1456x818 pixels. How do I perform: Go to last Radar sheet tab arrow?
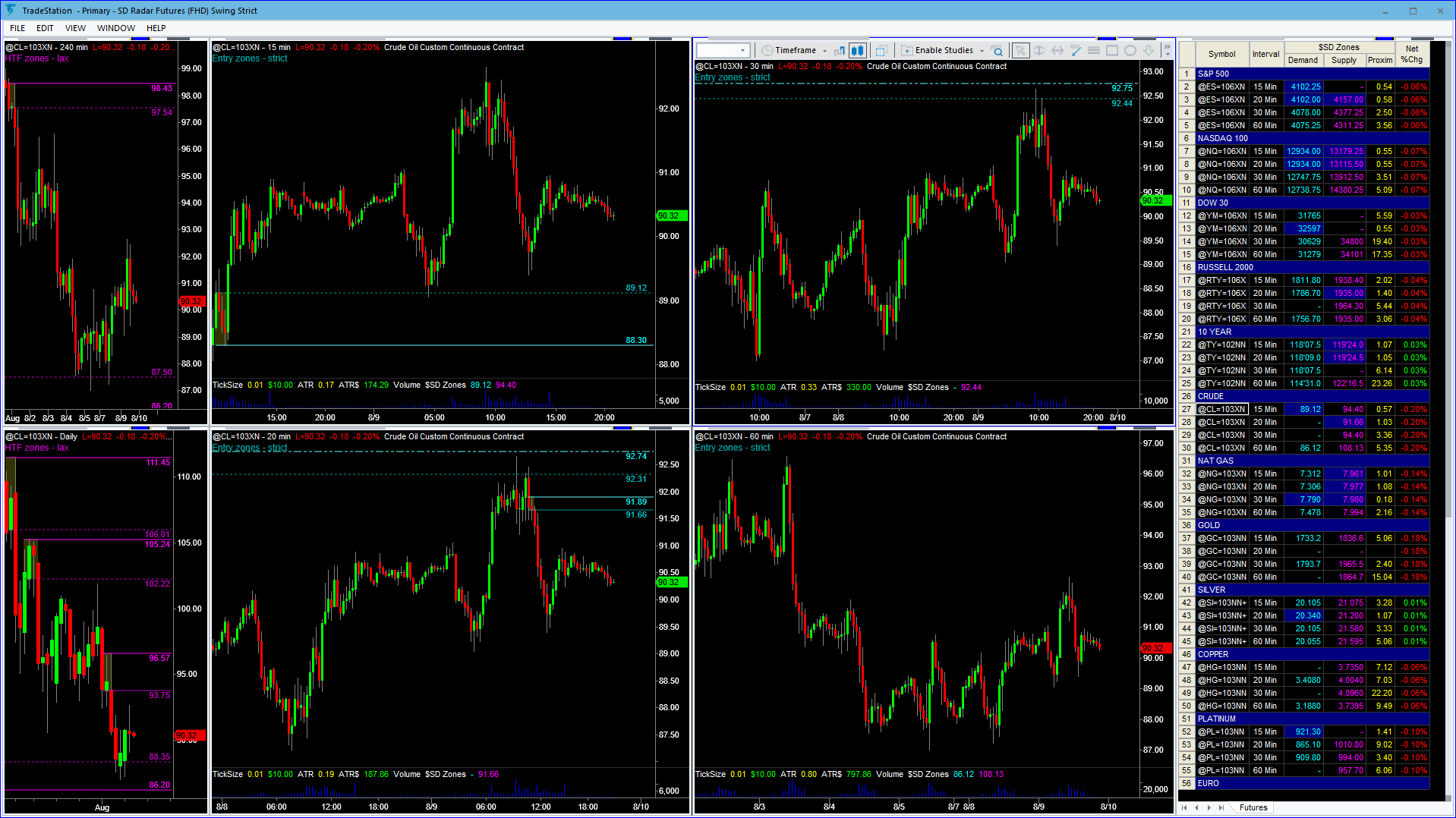[x=1221, y=807]
